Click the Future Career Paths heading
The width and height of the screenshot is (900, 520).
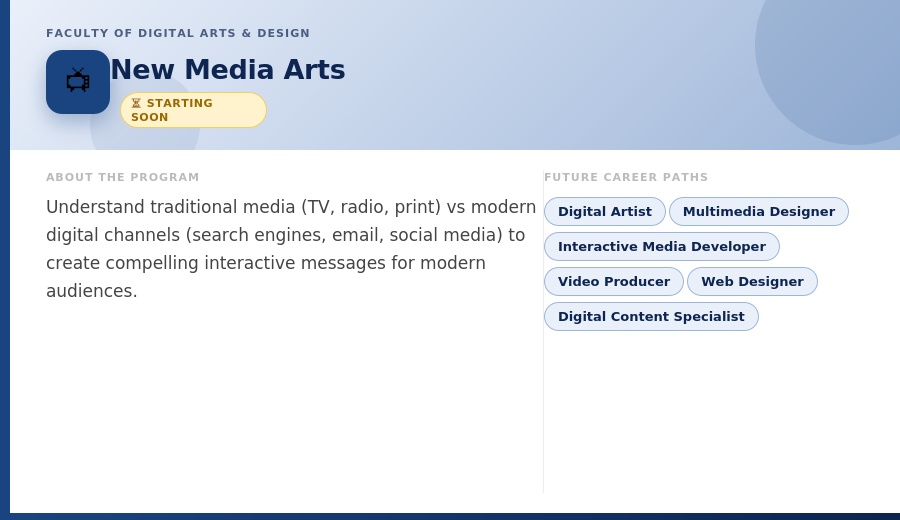pyautogui.click(x=626, y=177)
